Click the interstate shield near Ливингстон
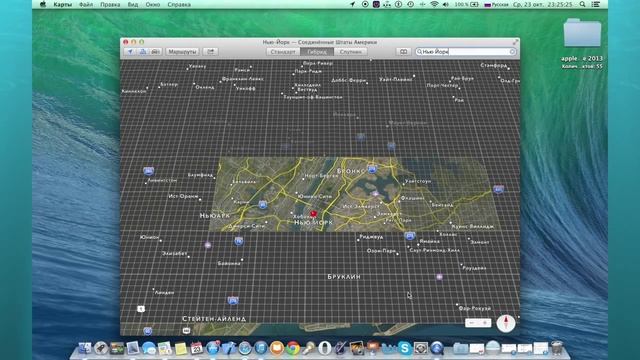 [x=149, y=171]
